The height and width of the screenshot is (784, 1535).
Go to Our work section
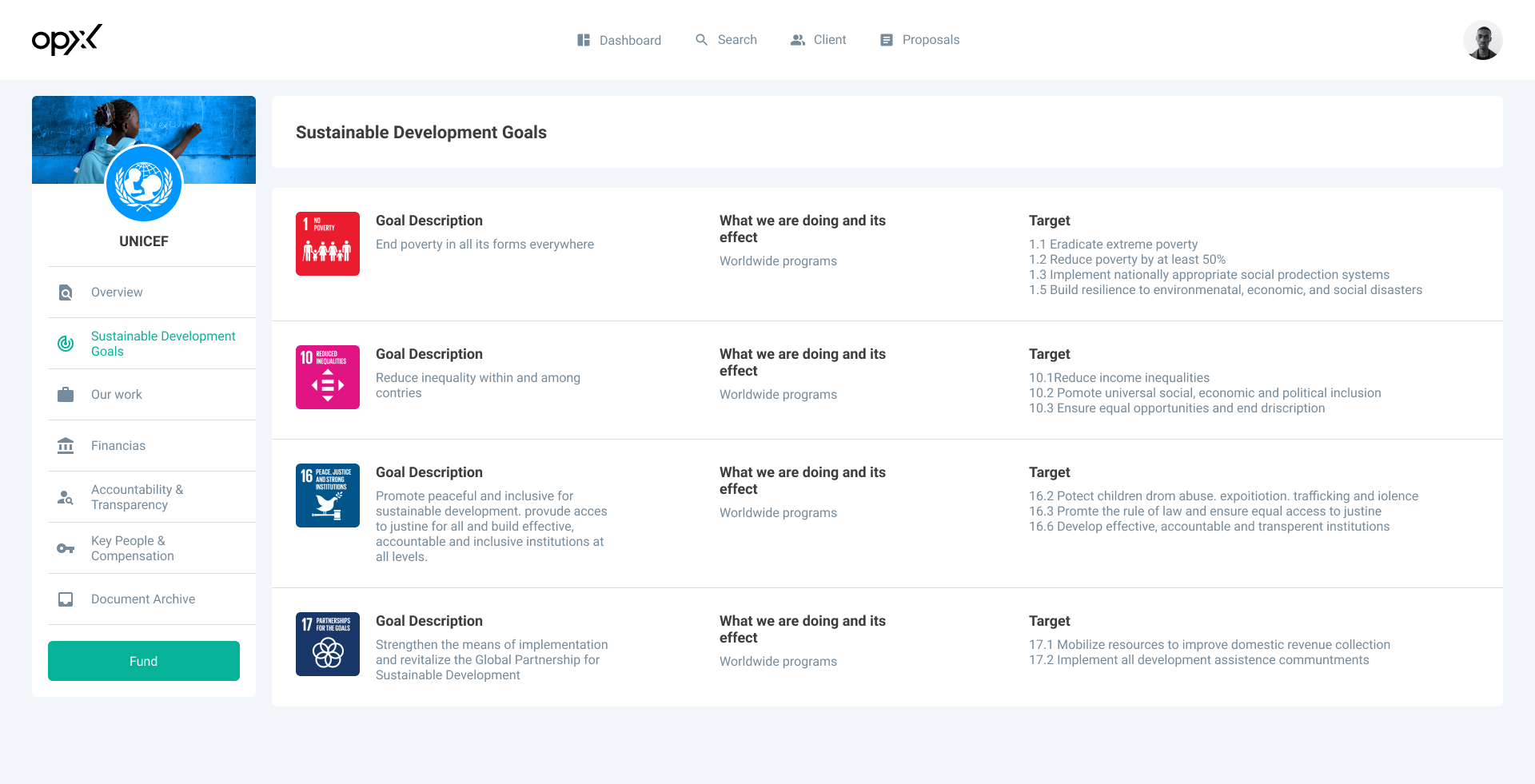pyautogui.click(x=152, y=395)
